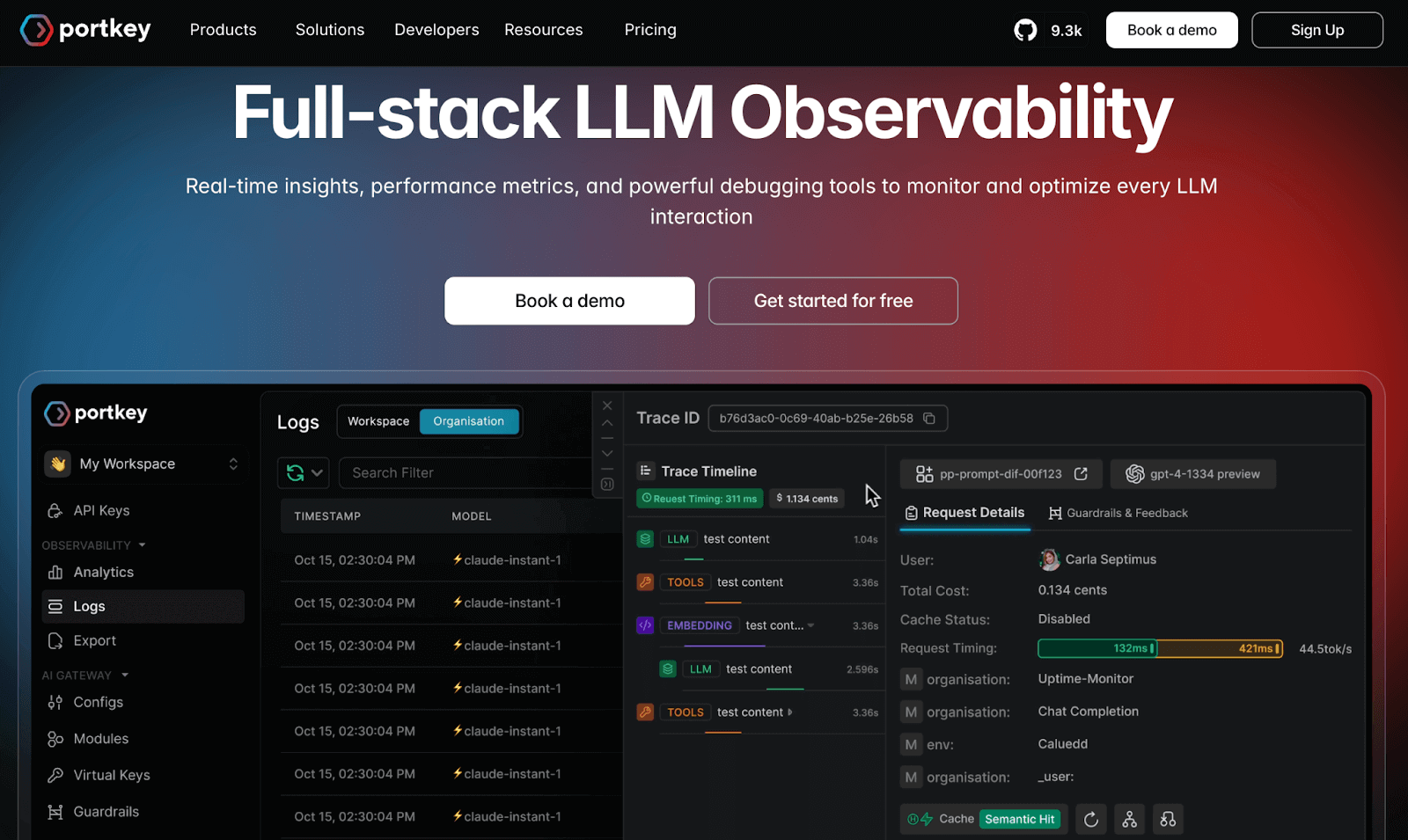Click the Trace ID value b76d3ac0-0c69-40ab-b25e-26b58
The image size is (1408, 840).
click(816, 419)
